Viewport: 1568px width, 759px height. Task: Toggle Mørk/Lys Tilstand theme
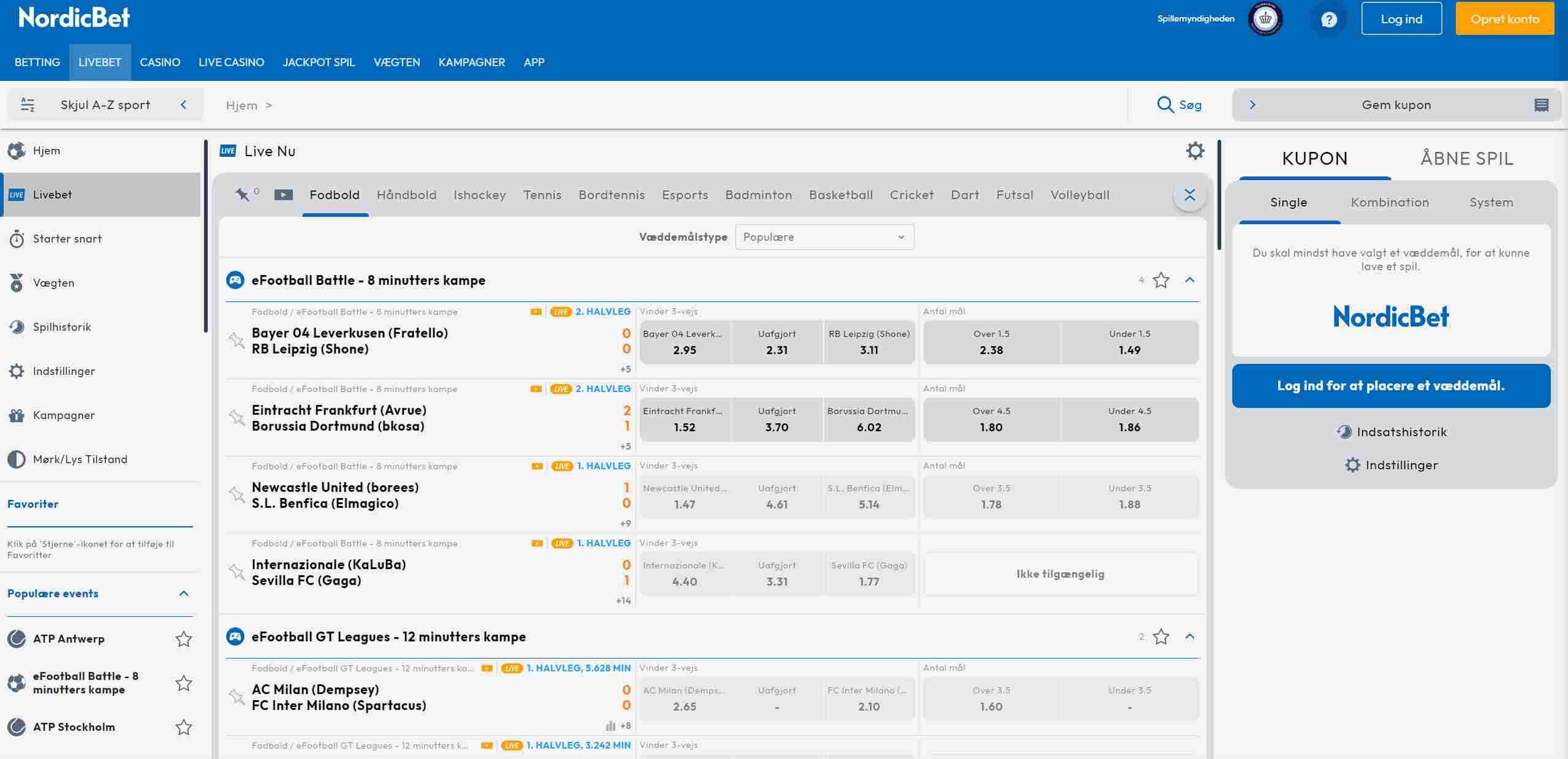(100, 459)
